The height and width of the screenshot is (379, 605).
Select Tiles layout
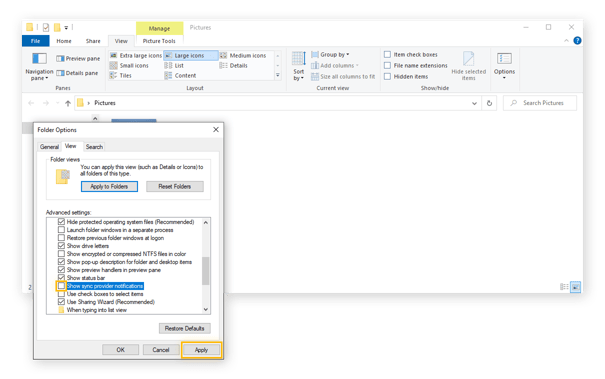point(121,76)
